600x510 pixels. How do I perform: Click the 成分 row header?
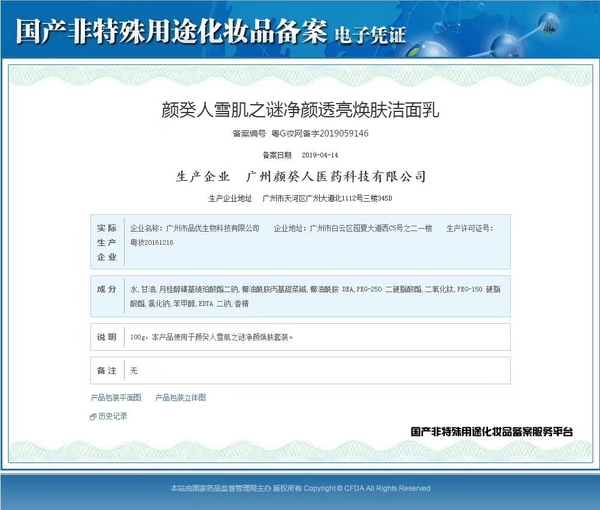(107, 289)
